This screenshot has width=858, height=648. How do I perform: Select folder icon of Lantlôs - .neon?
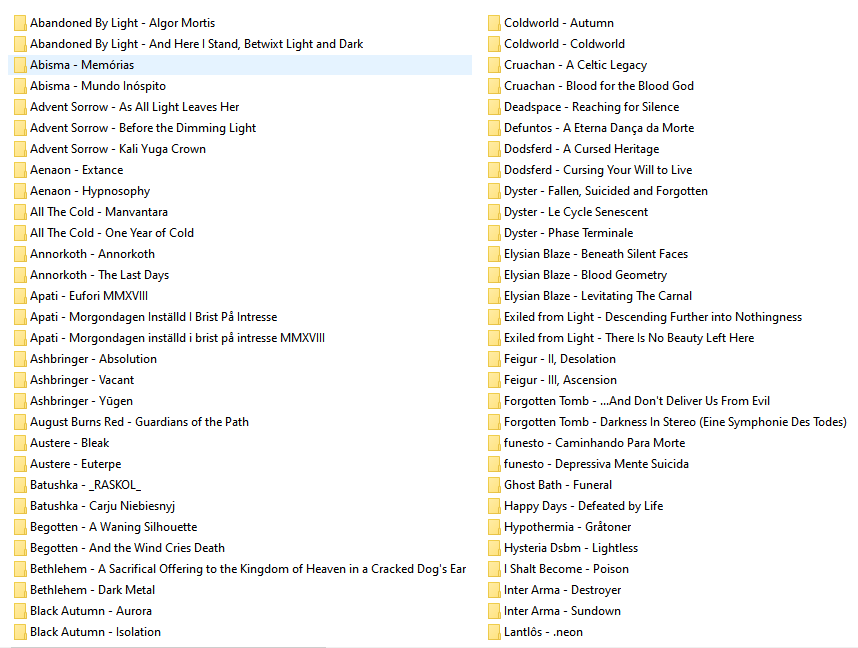click(x=494, y=632)
